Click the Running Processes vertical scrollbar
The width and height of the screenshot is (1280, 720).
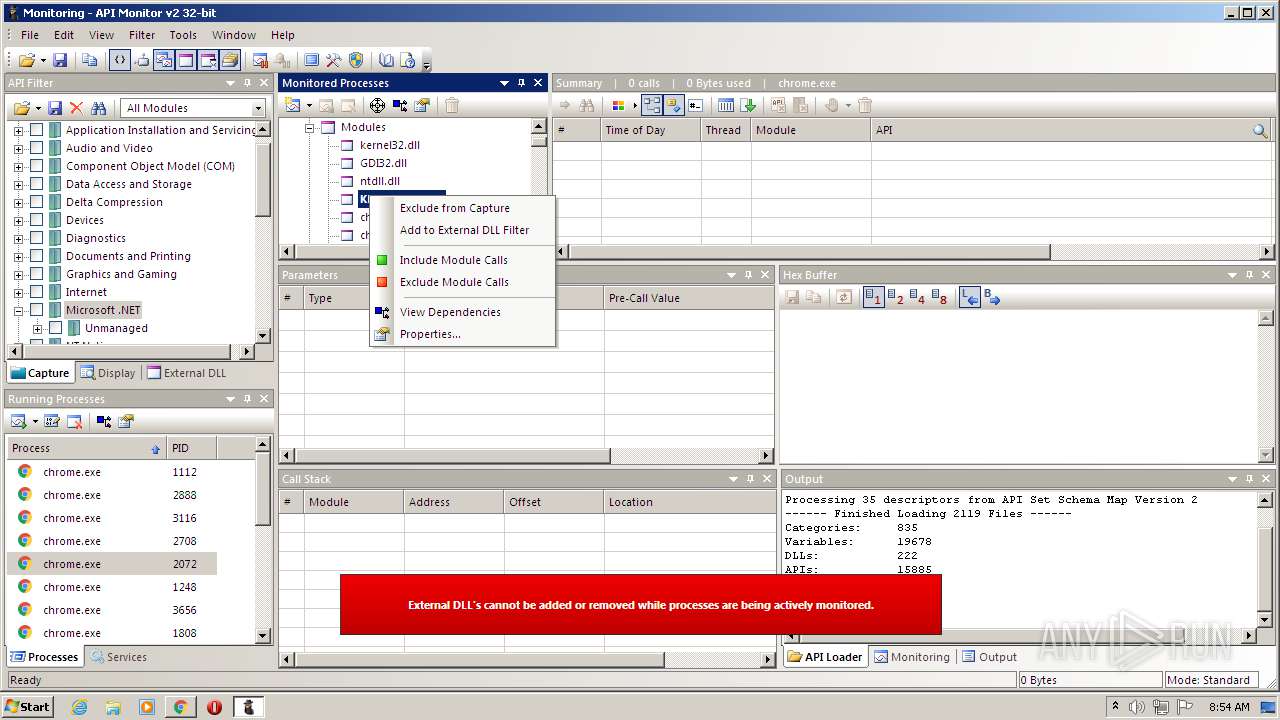pos(264,540)
